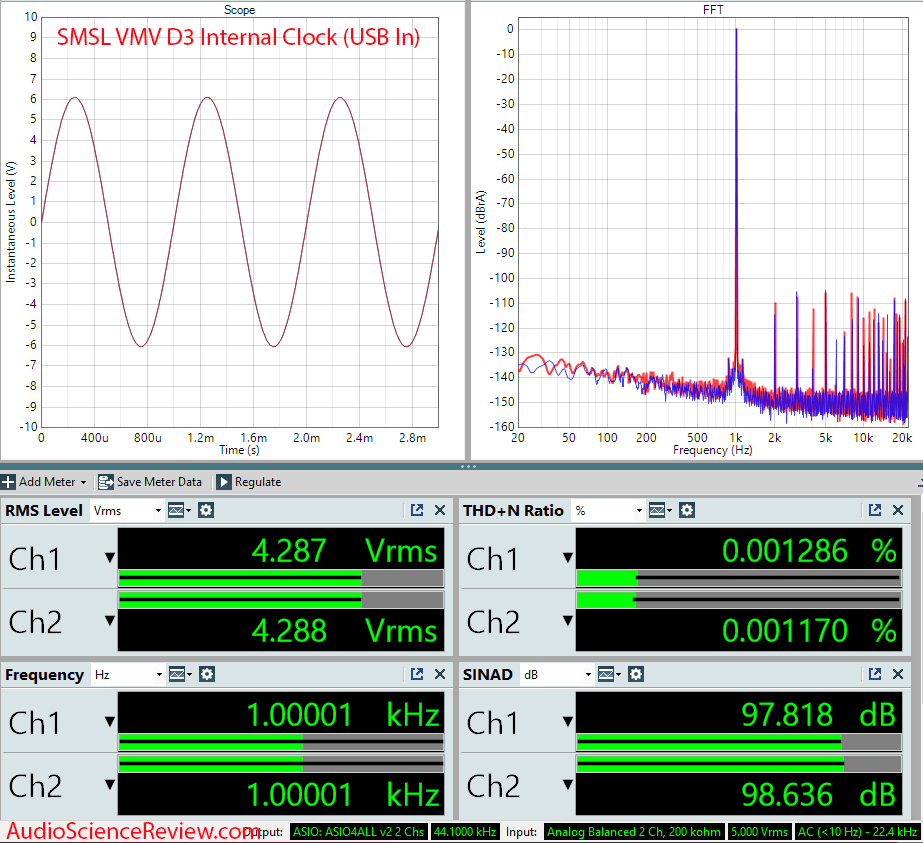Click the FFT graph title
This screenshot has width=923, height=843.
click(x=713, y=9)
